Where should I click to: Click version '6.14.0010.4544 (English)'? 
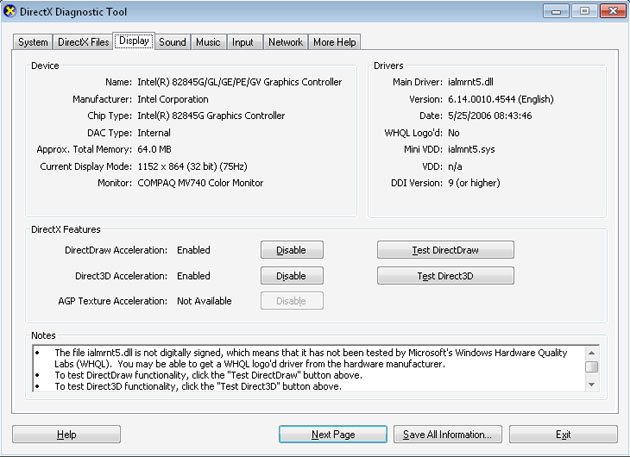click(501, 99)
